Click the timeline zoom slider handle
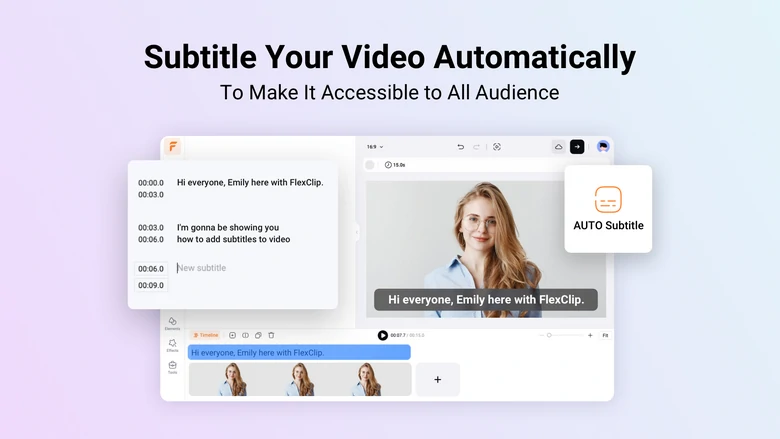This screenshot has width=780, height=439. point(549,335)
